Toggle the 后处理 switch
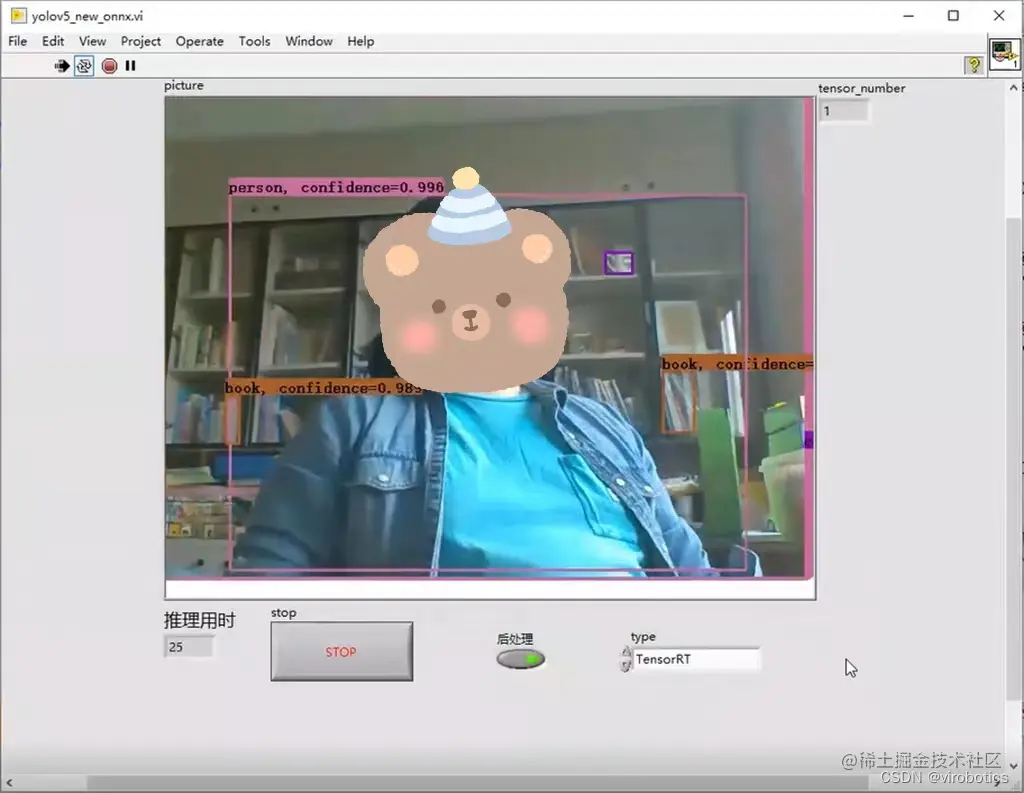 520,659
